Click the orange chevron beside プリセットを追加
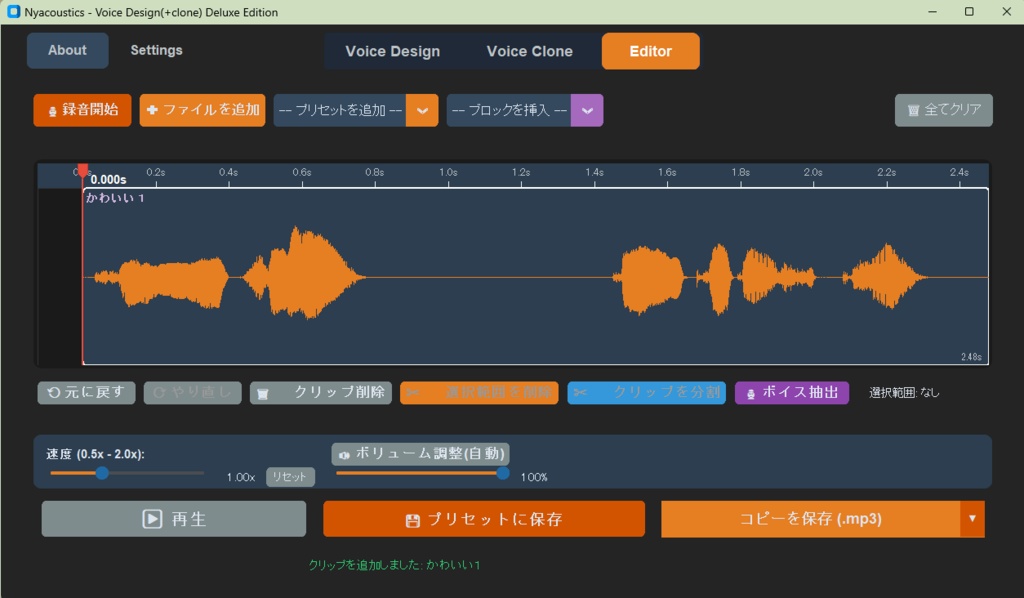The width and height of the screenshot is (1024, 598). (x=423, y=110)
